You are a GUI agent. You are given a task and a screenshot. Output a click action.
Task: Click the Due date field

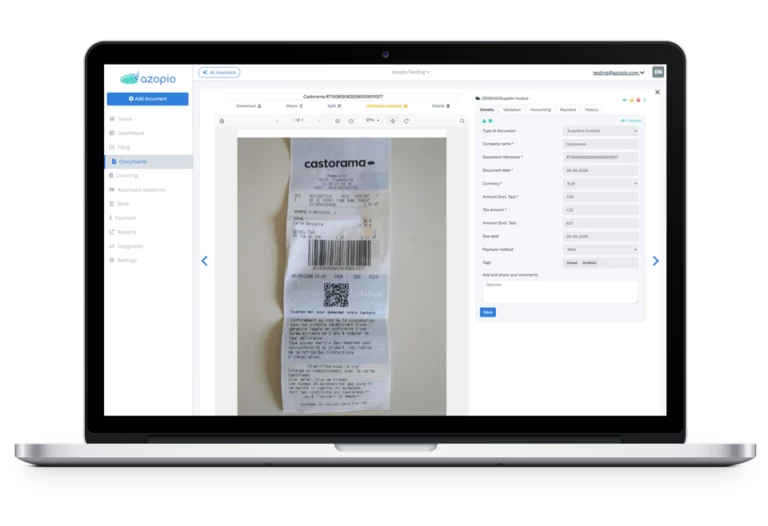[x=600, y=237]
